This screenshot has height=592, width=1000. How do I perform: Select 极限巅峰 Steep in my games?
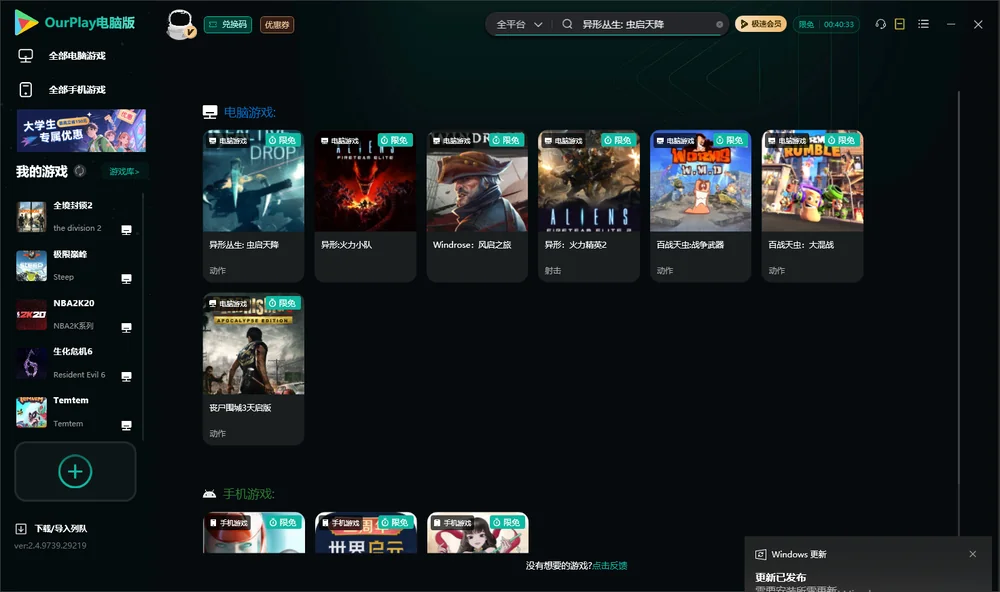(75, 266)
